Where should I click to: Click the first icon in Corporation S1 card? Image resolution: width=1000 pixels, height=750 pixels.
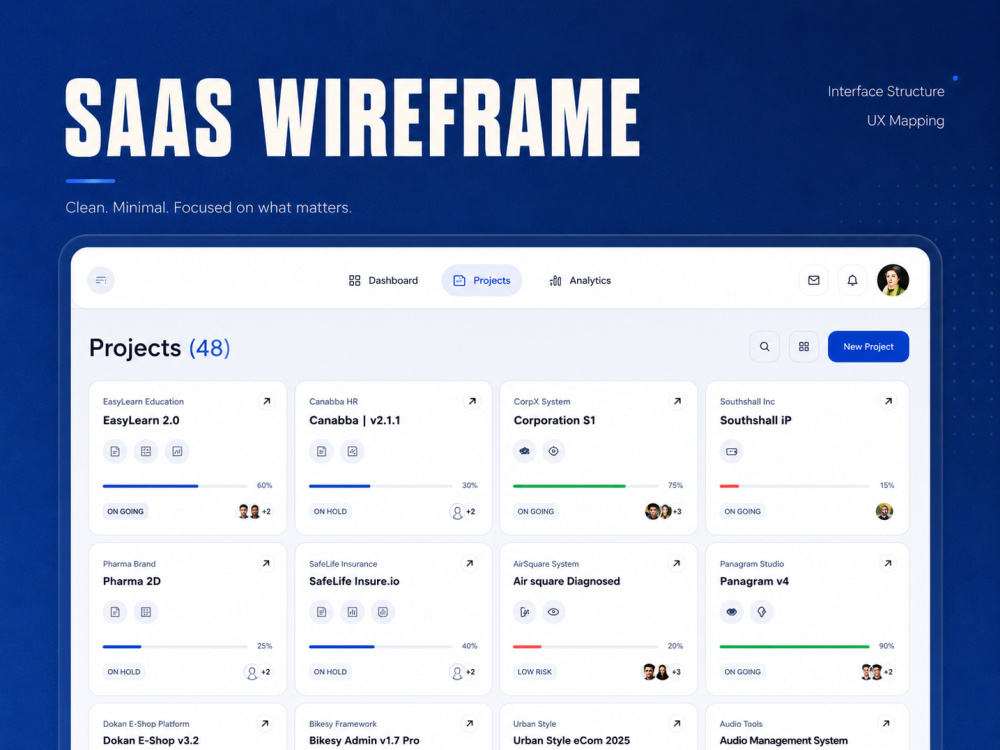point(524,452)
